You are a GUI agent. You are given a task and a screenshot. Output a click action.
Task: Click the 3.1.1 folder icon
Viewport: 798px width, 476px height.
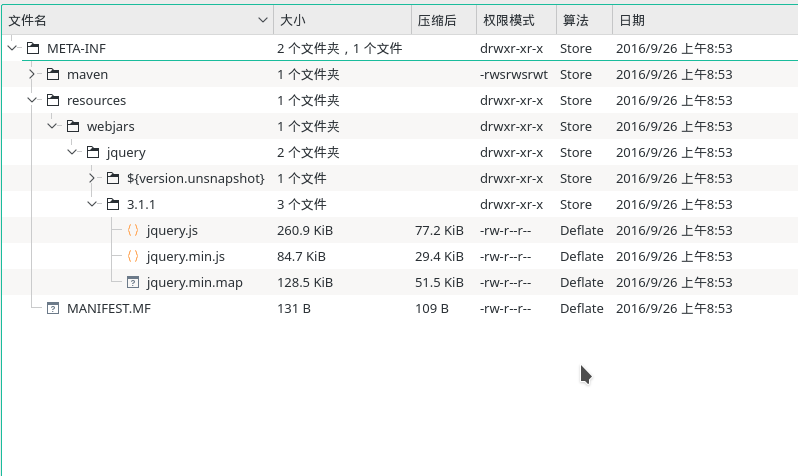point(113,204)
